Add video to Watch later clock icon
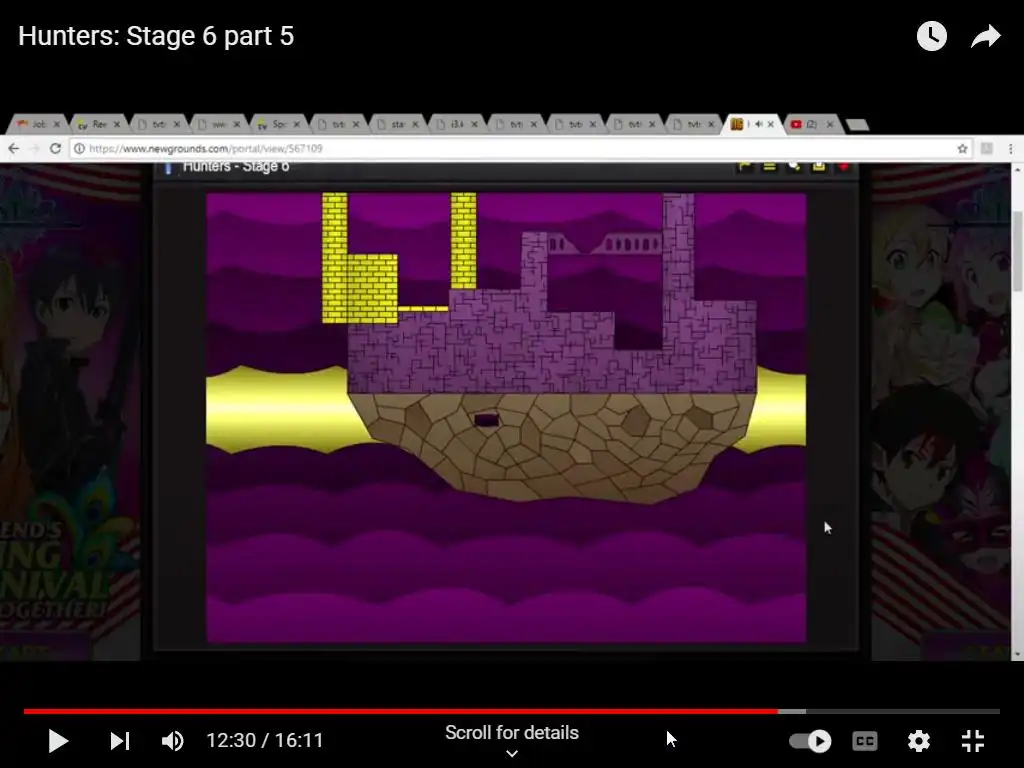Image resolution: width=1024 pixels, height=768 pixels. [931, 36]
